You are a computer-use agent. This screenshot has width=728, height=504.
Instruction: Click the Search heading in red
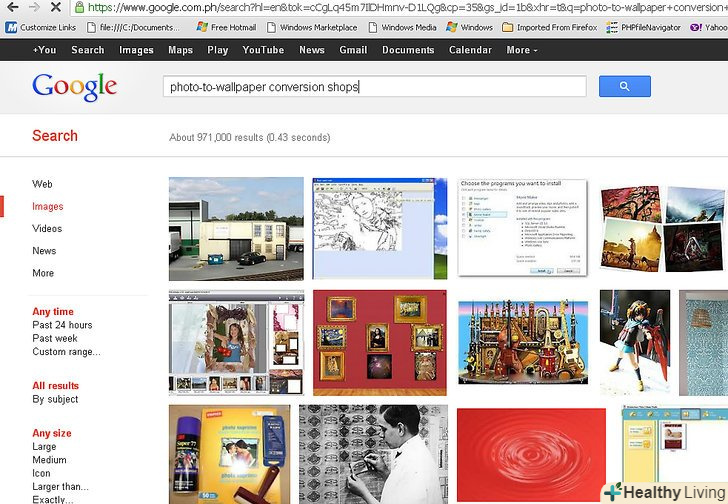coord(55,136)
